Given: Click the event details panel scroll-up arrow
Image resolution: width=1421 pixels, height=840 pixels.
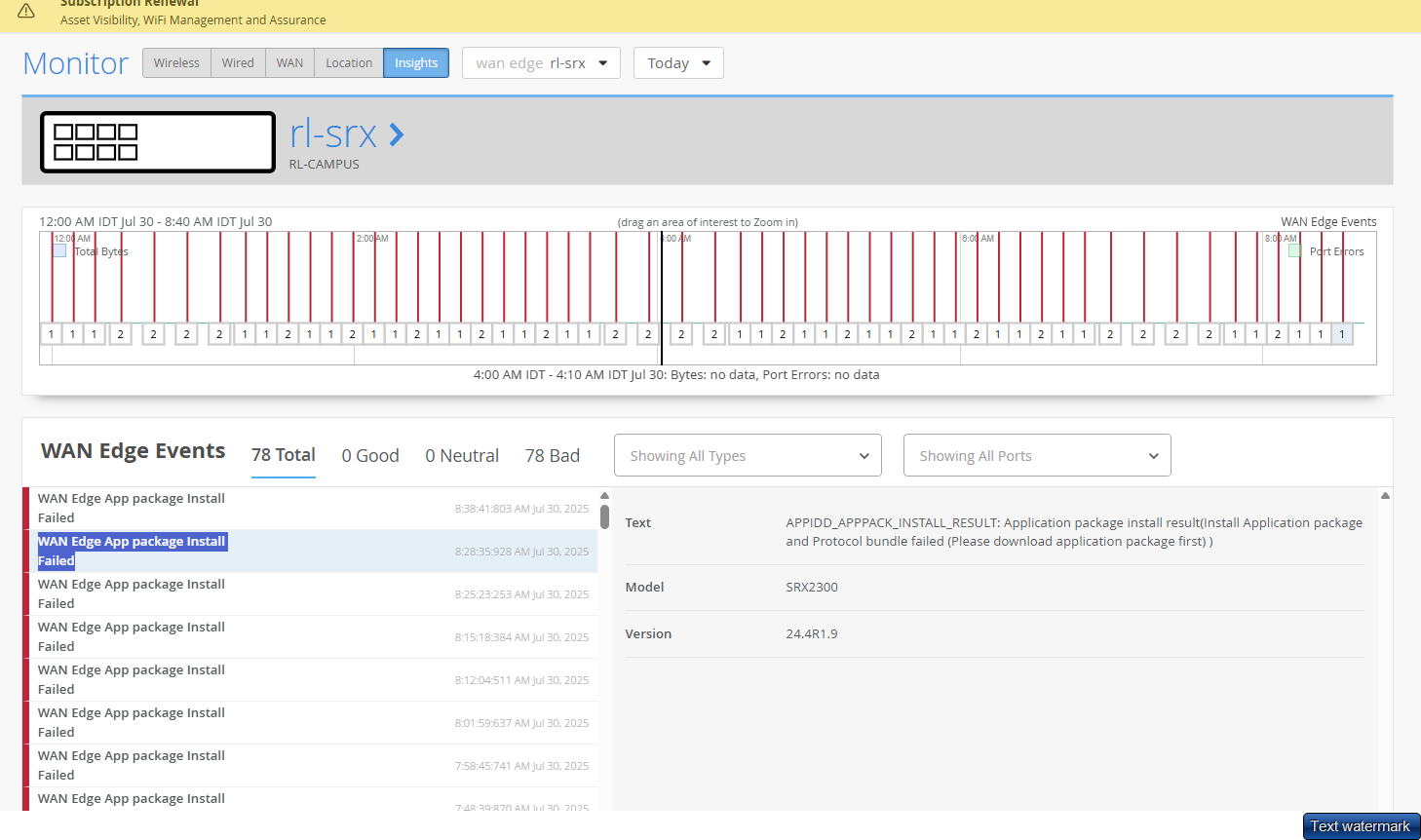Looking at the screenshot, I should (1385, 496).
